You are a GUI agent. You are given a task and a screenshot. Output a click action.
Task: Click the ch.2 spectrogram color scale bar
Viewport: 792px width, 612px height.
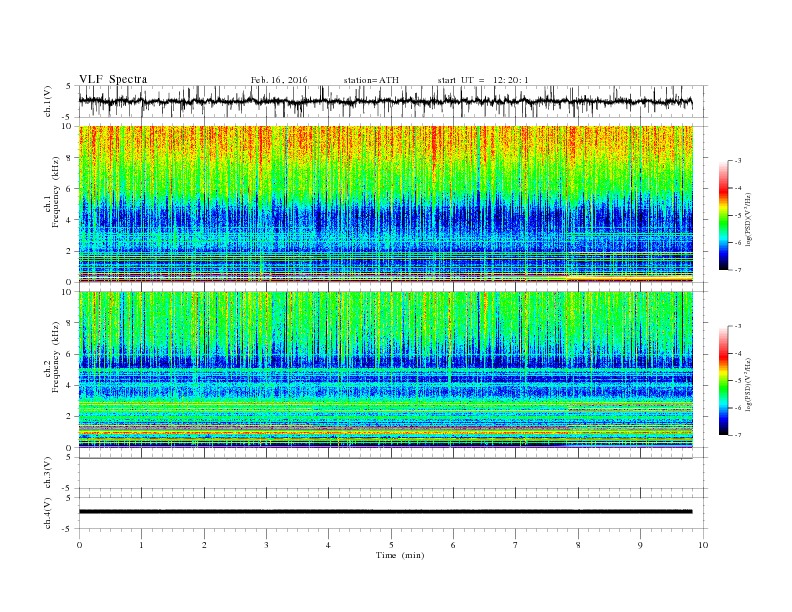pyautogui.click(x=724, y=381)
